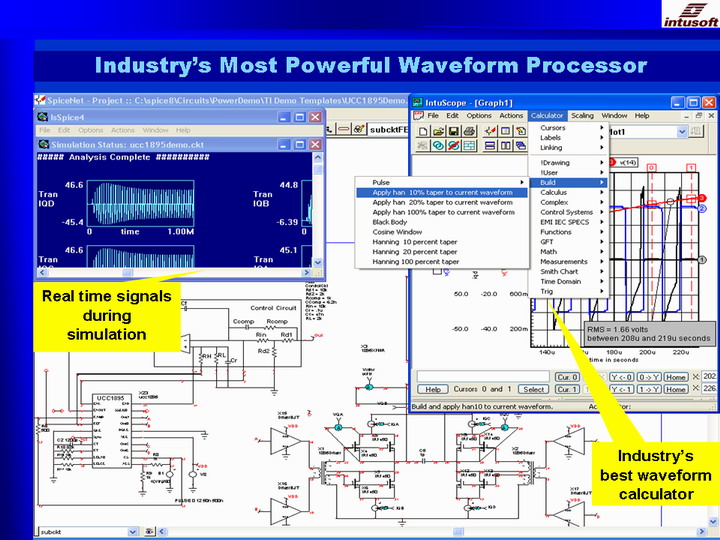Click the Cur. 0 button
Viewport: 720px width, 540px height.
coord(567,377)
